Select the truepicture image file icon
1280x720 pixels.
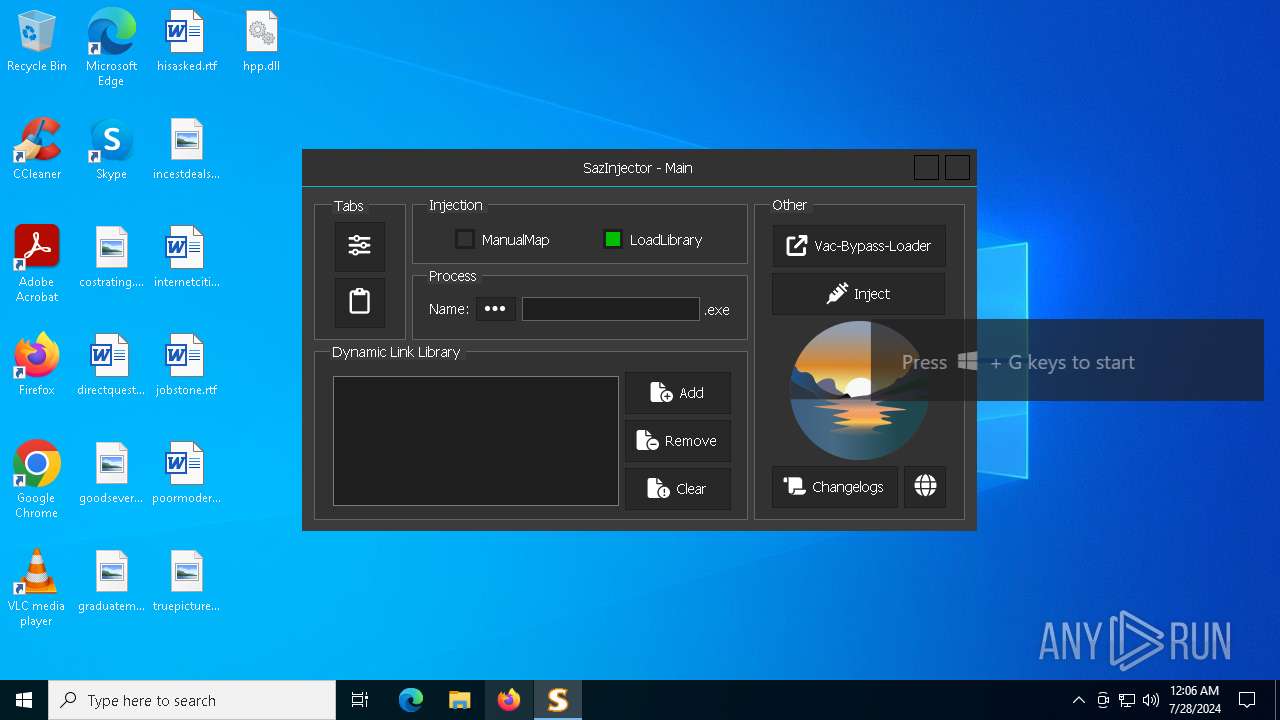pos(186,582)
